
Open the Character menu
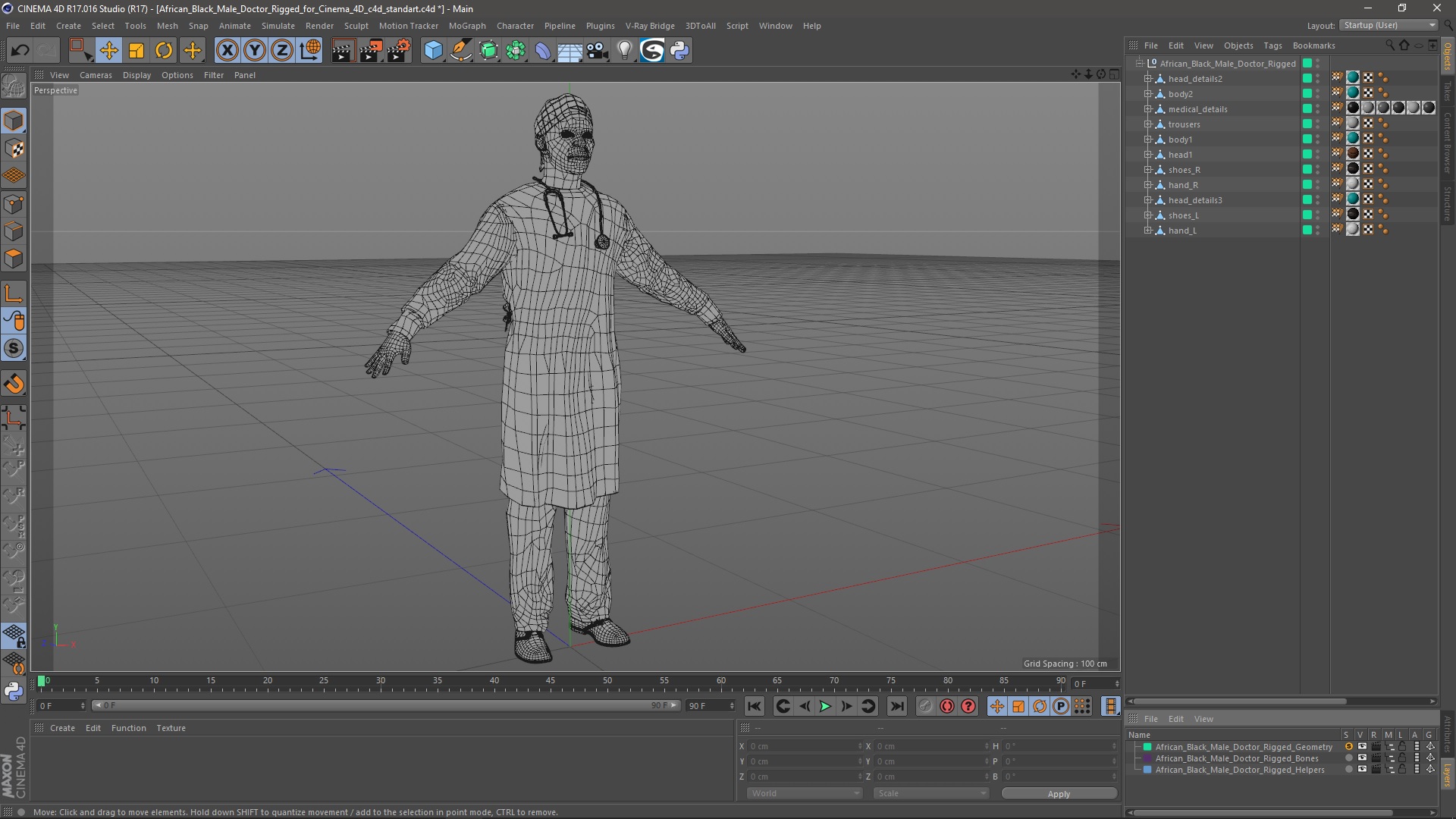pos(515,26)
